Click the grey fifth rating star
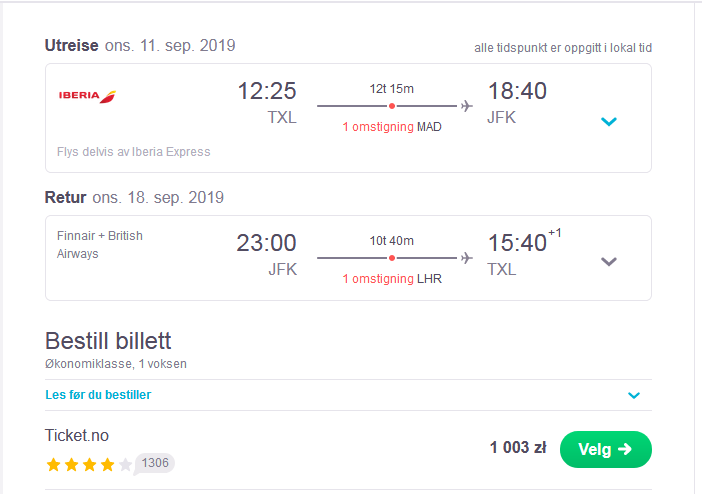The width and height of the screenshot is (702, 494). click(x=125, y=464)
